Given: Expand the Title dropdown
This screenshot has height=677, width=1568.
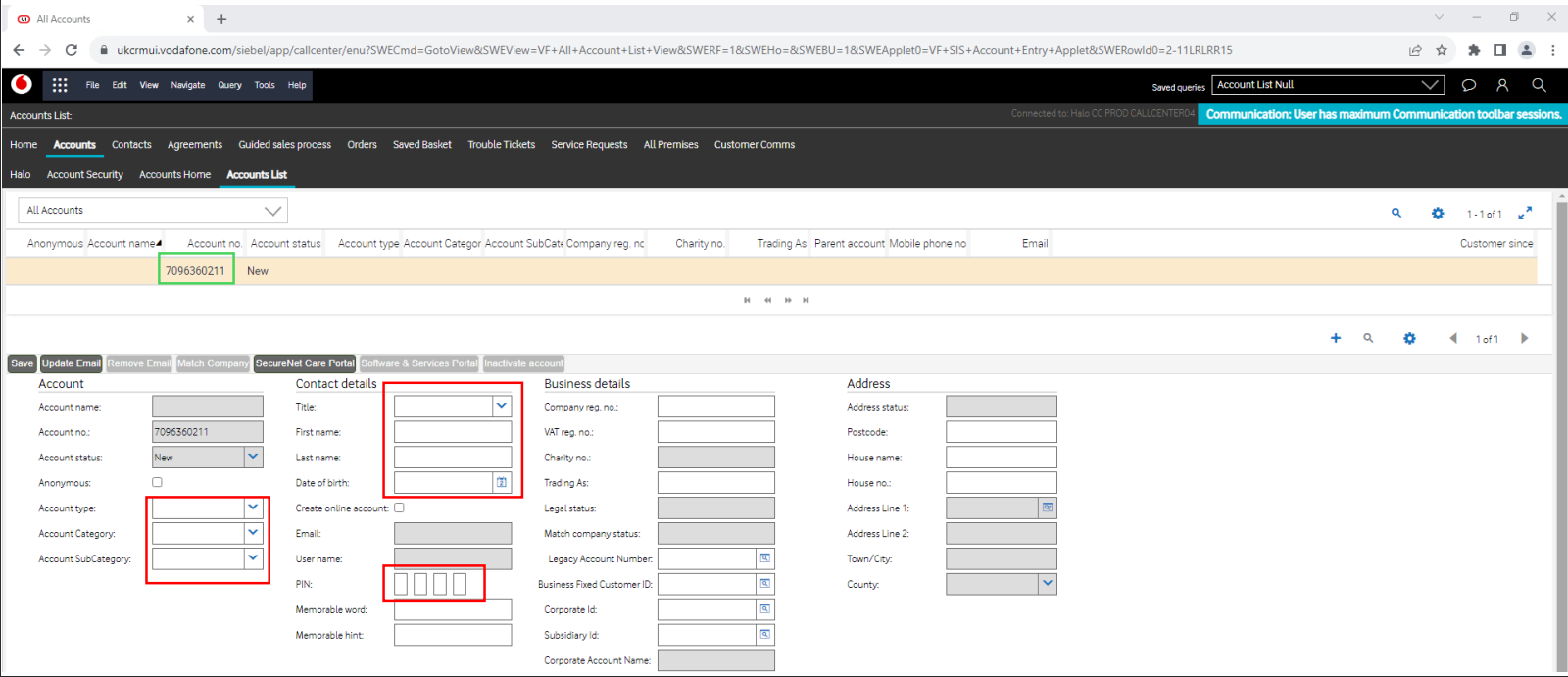Looking at the screenshot, I should tap(502, 406).
